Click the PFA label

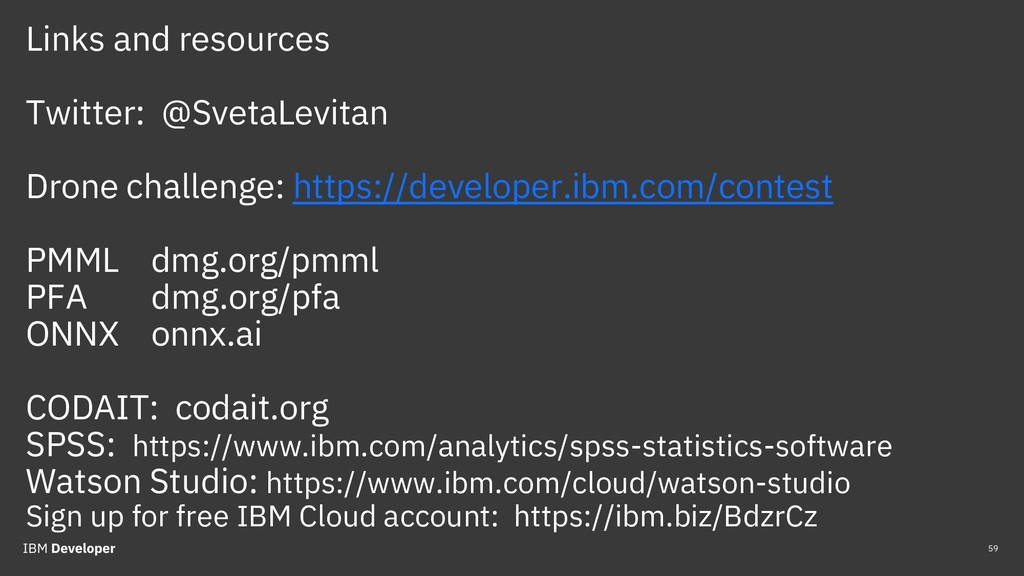tap(56, 297)
